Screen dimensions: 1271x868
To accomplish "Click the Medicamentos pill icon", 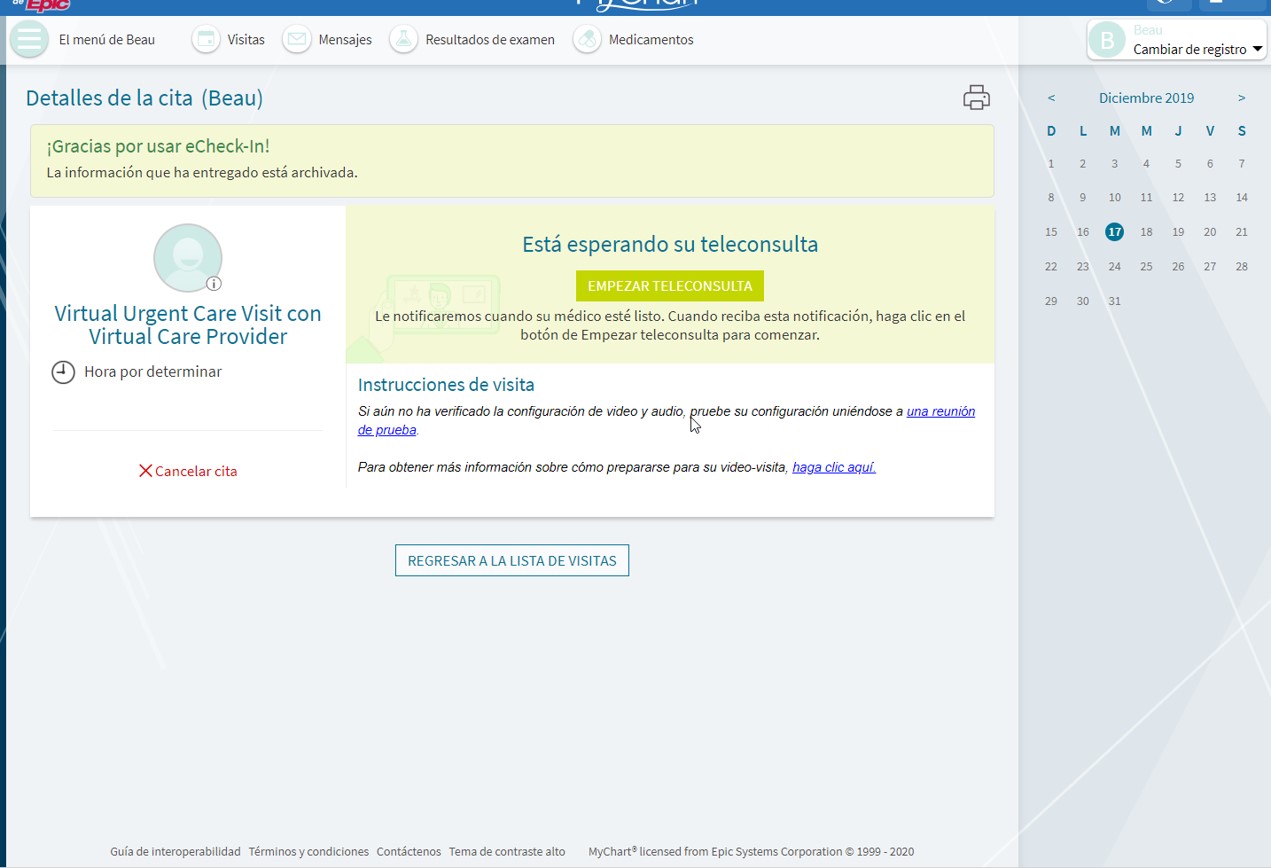I will [x=588, y=40].
